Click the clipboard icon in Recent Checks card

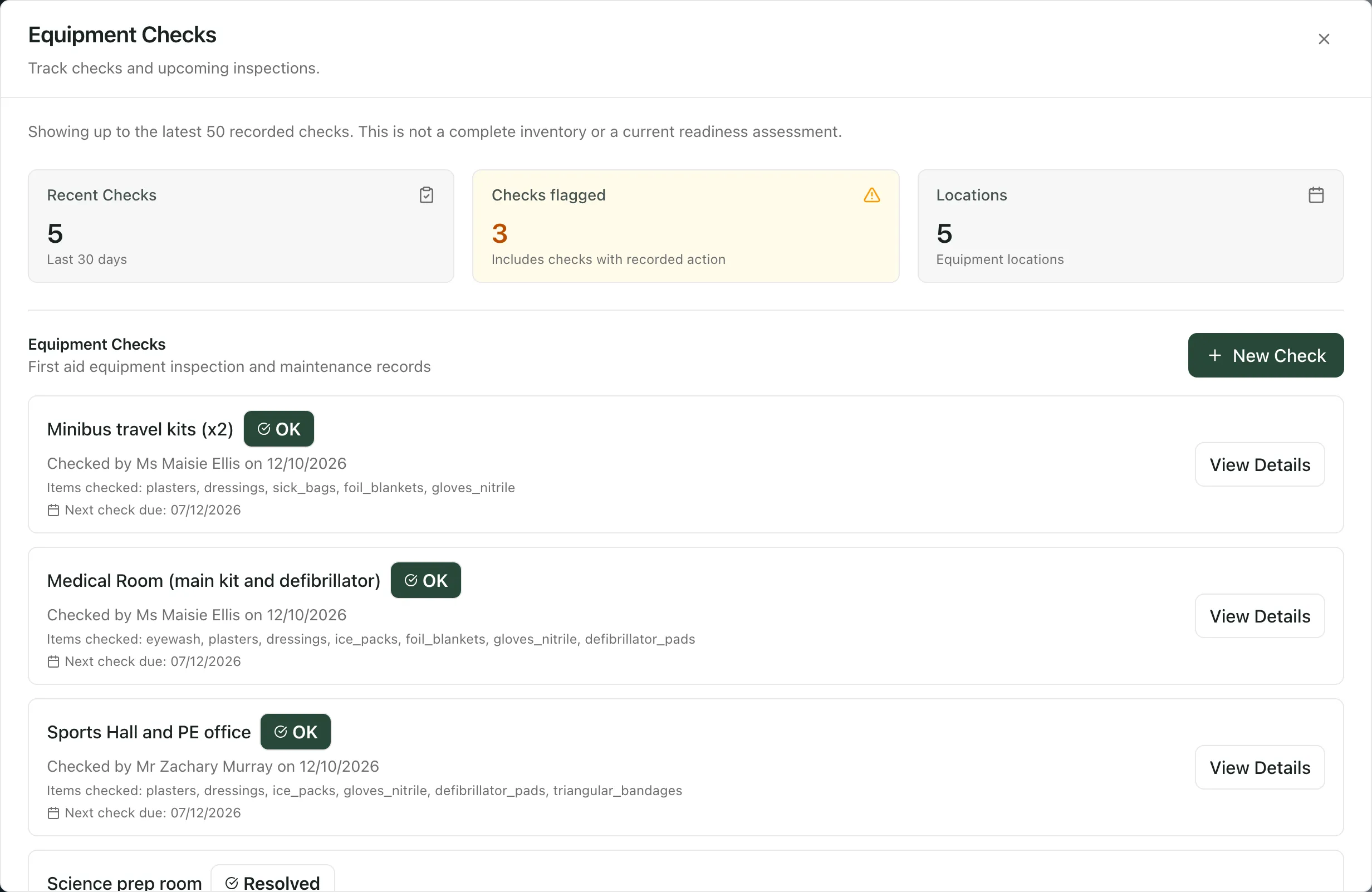coord(427,195)
